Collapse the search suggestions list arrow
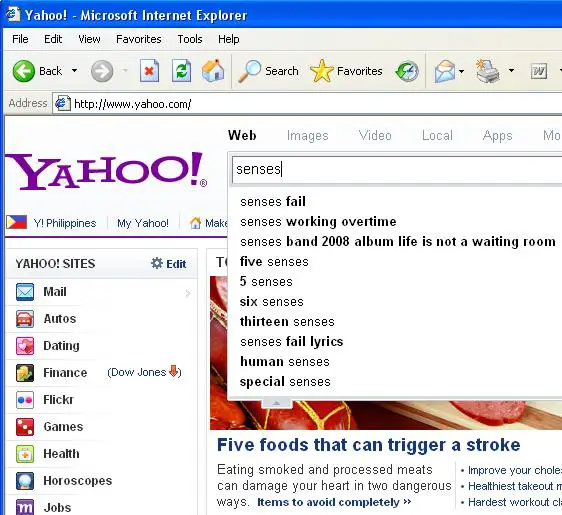 pyautogui.click(x=276, y=403)
